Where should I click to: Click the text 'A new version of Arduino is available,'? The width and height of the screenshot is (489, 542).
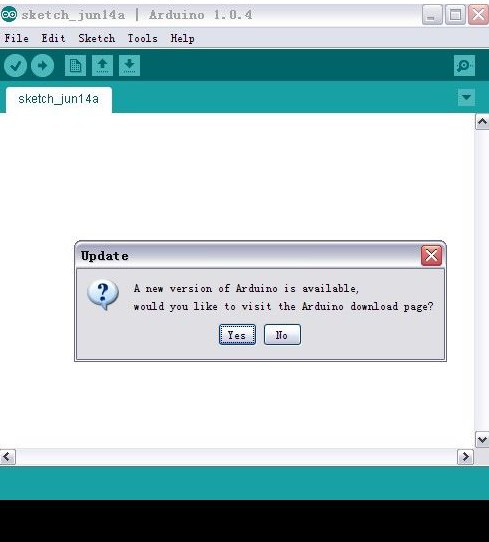[246, 288]
